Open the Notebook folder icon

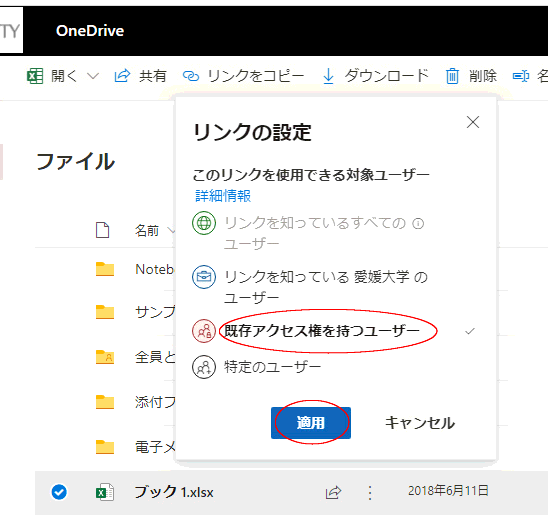[105, 269]
